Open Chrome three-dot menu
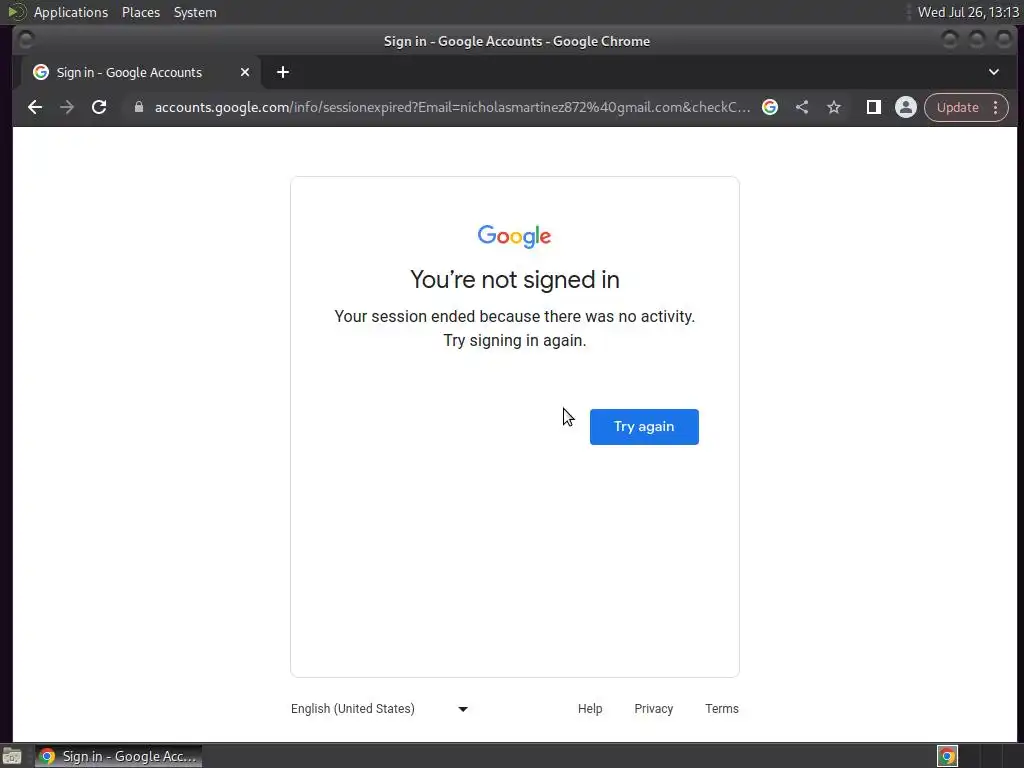This screenshot has width=1024, height=768. coord(996,107)
